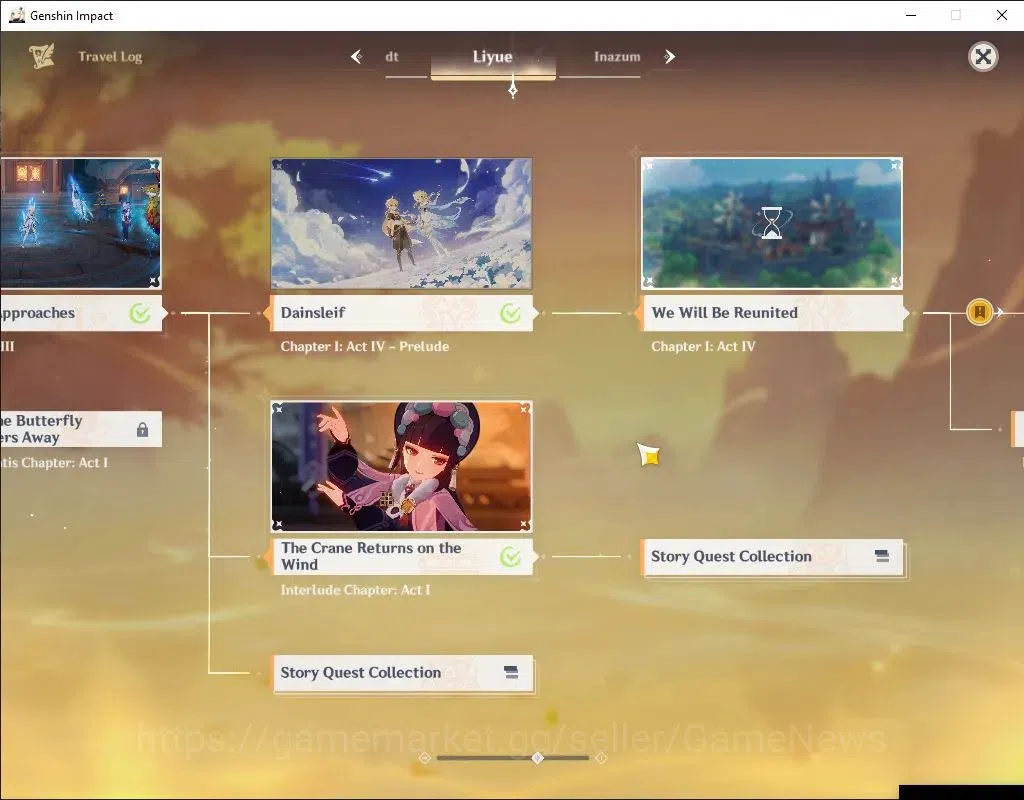Screen dimensions: 1024x800
Task: Select The Crane Returns on the Wind entry
Action: point(402,556)
